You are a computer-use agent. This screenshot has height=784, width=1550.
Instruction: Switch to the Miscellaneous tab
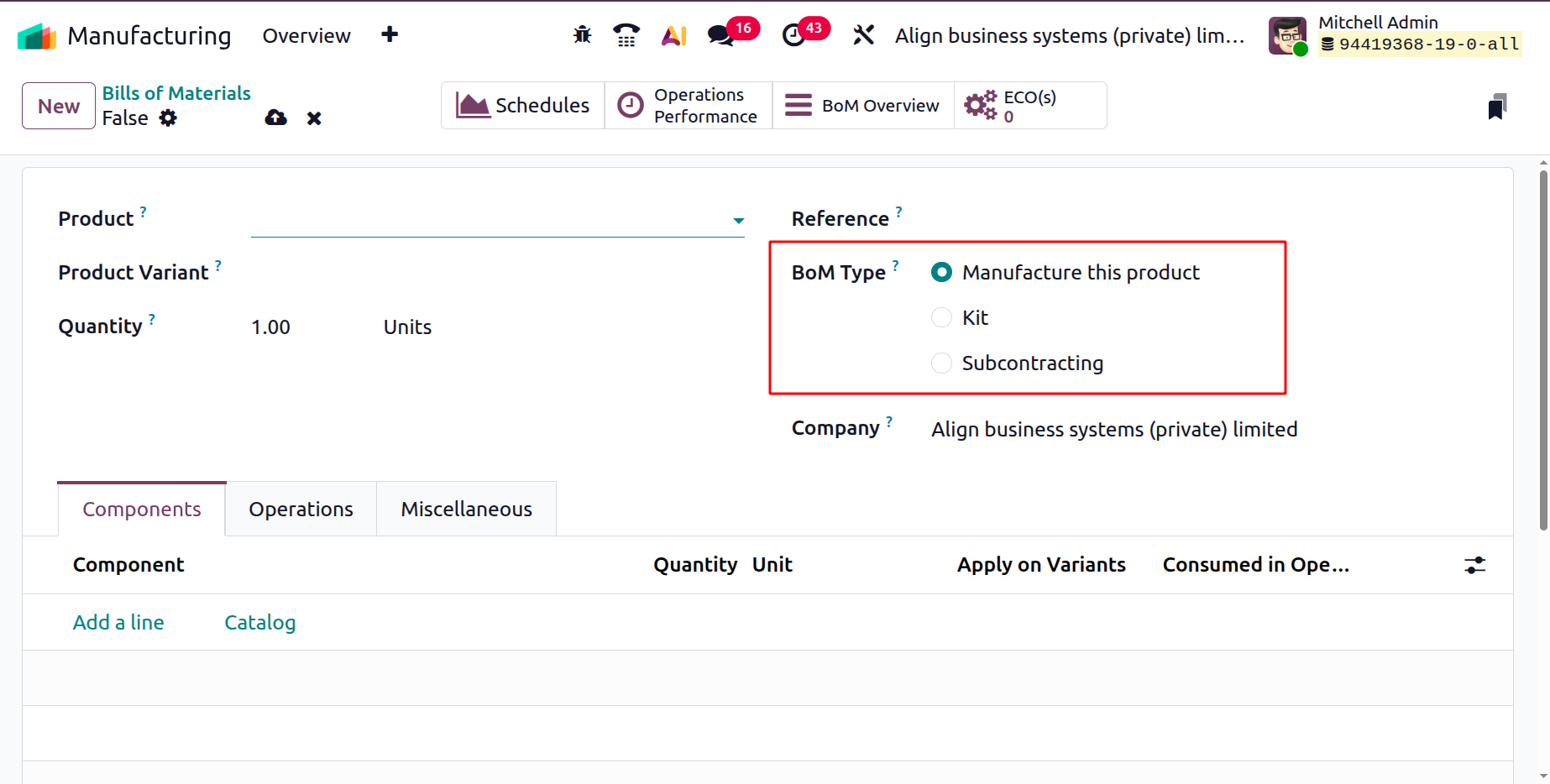pos(466,510)
